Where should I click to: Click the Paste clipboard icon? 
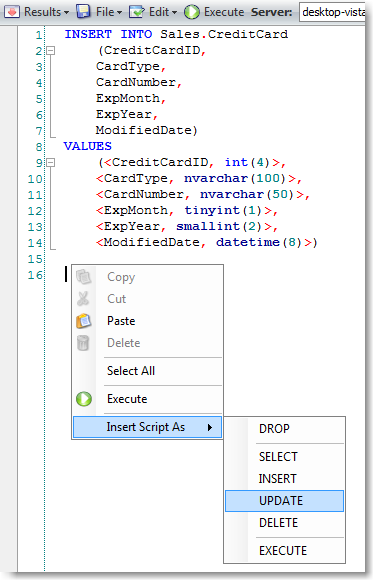84,321
